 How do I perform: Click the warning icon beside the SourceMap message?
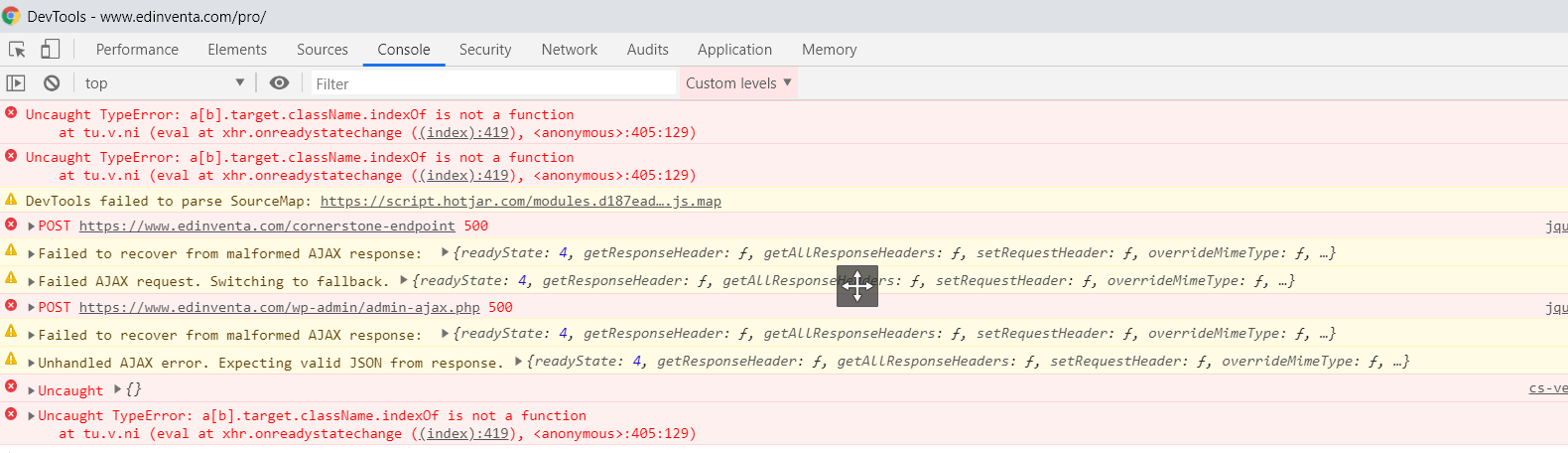11,200
